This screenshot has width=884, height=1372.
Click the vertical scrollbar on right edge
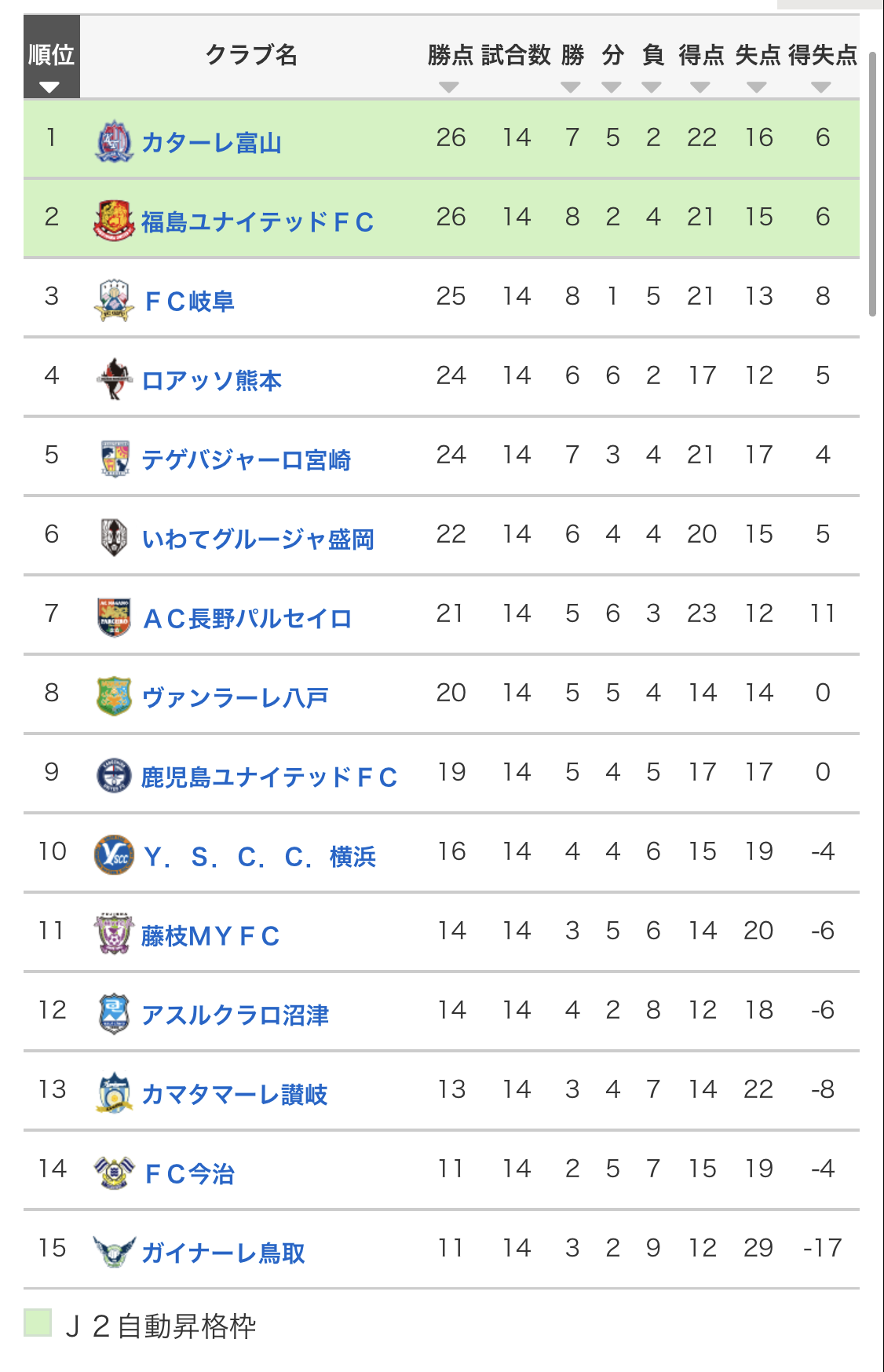pos(872,185)
